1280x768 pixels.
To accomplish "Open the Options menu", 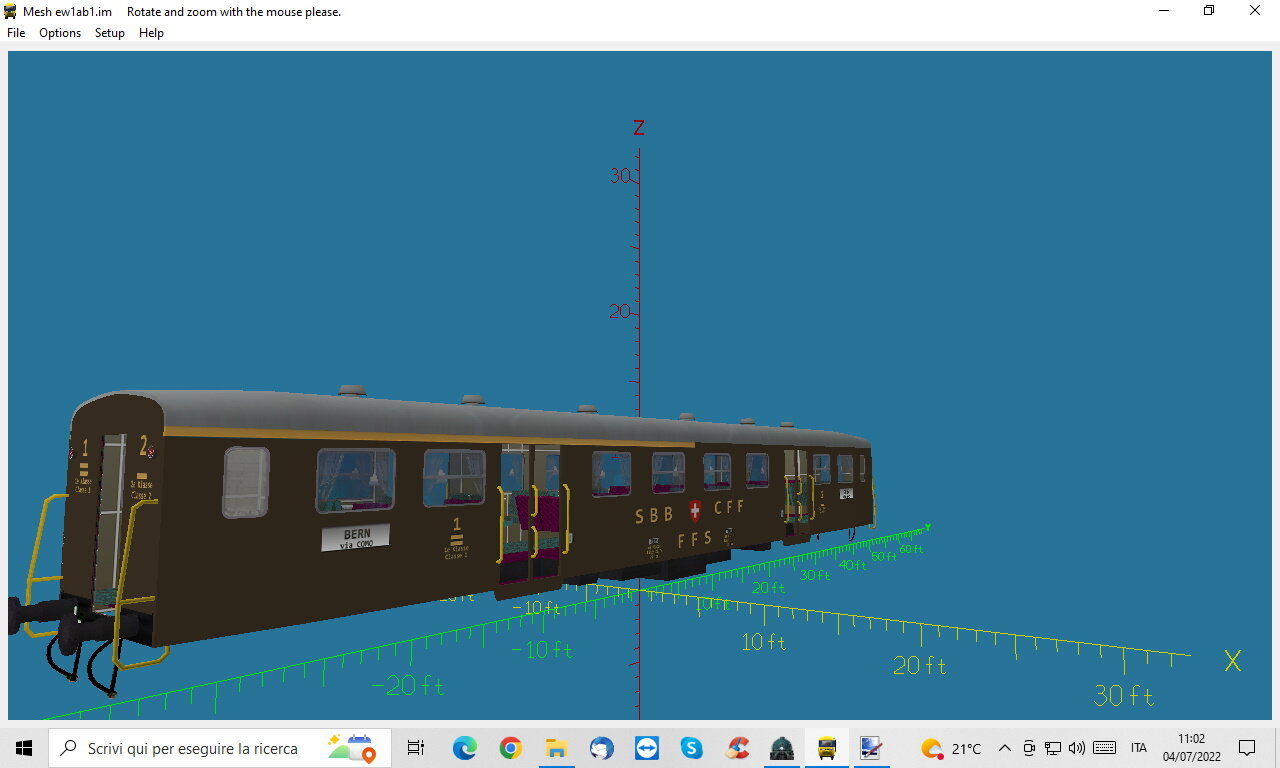I will click(60, 33).
